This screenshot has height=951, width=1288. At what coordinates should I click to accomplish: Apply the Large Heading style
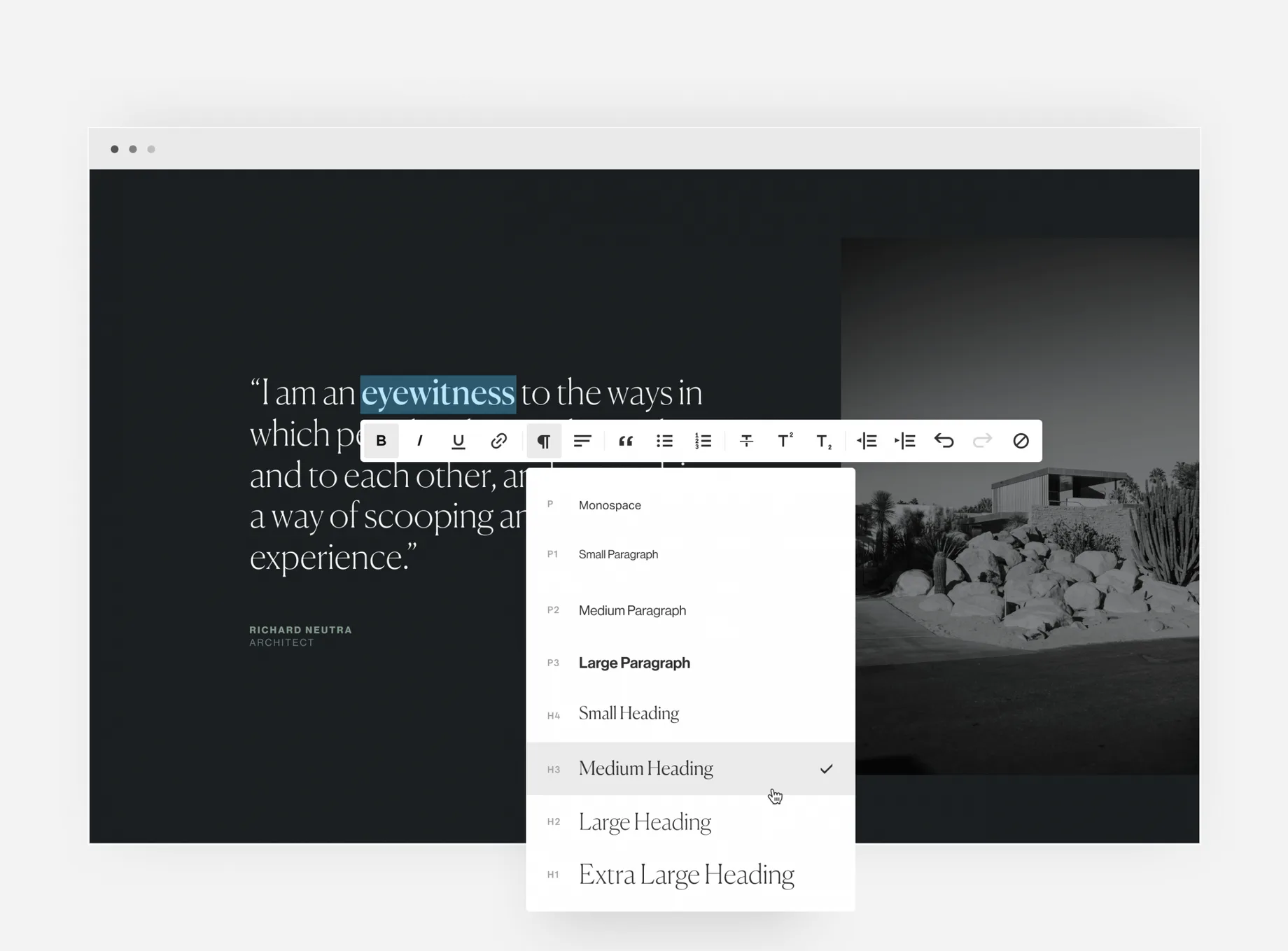(690, 822)
